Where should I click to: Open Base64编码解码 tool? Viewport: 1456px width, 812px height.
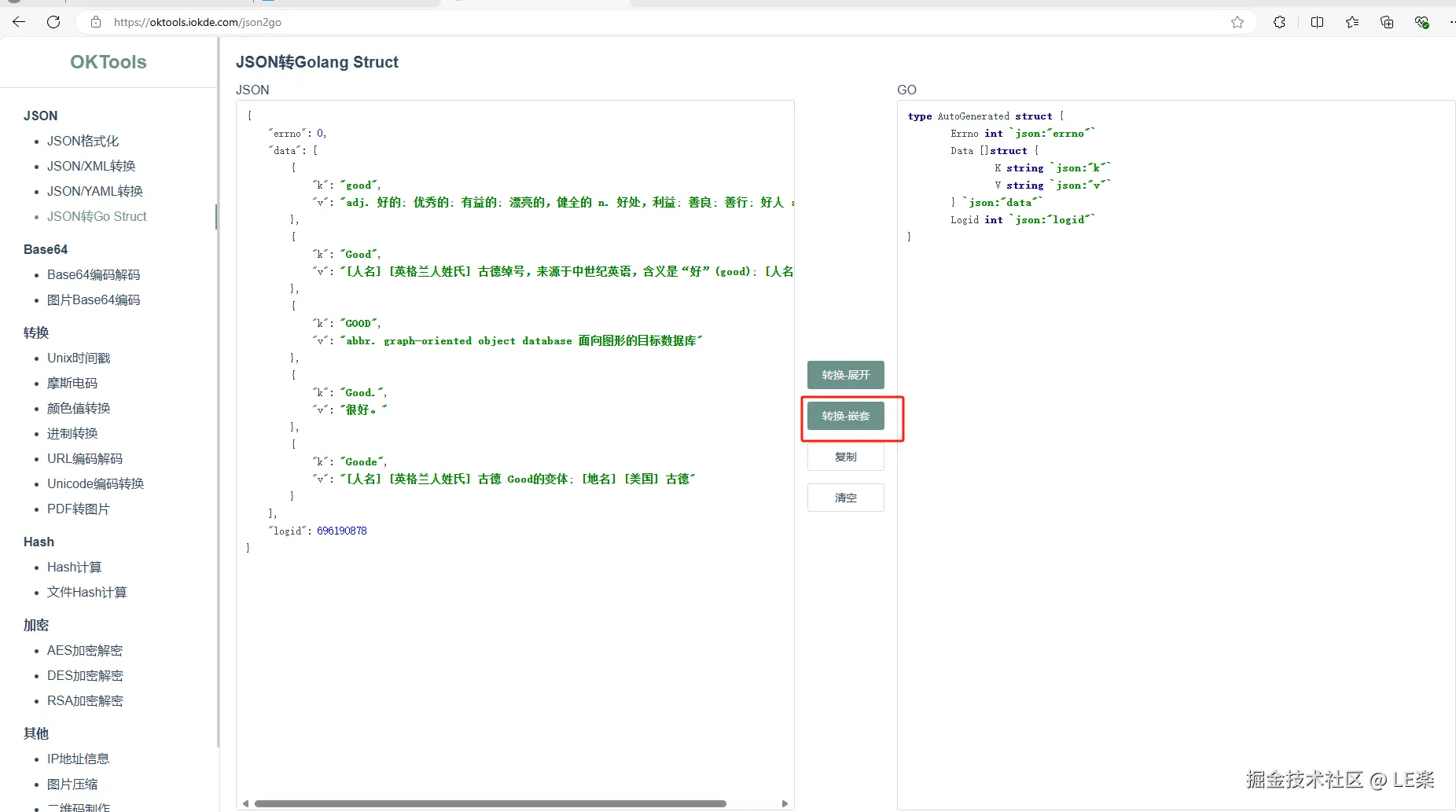(94, 274)
